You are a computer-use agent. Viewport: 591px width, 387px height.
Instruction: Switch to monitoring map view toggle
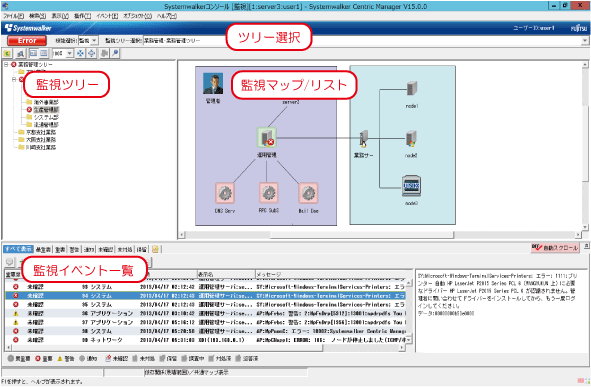[33, 53]
